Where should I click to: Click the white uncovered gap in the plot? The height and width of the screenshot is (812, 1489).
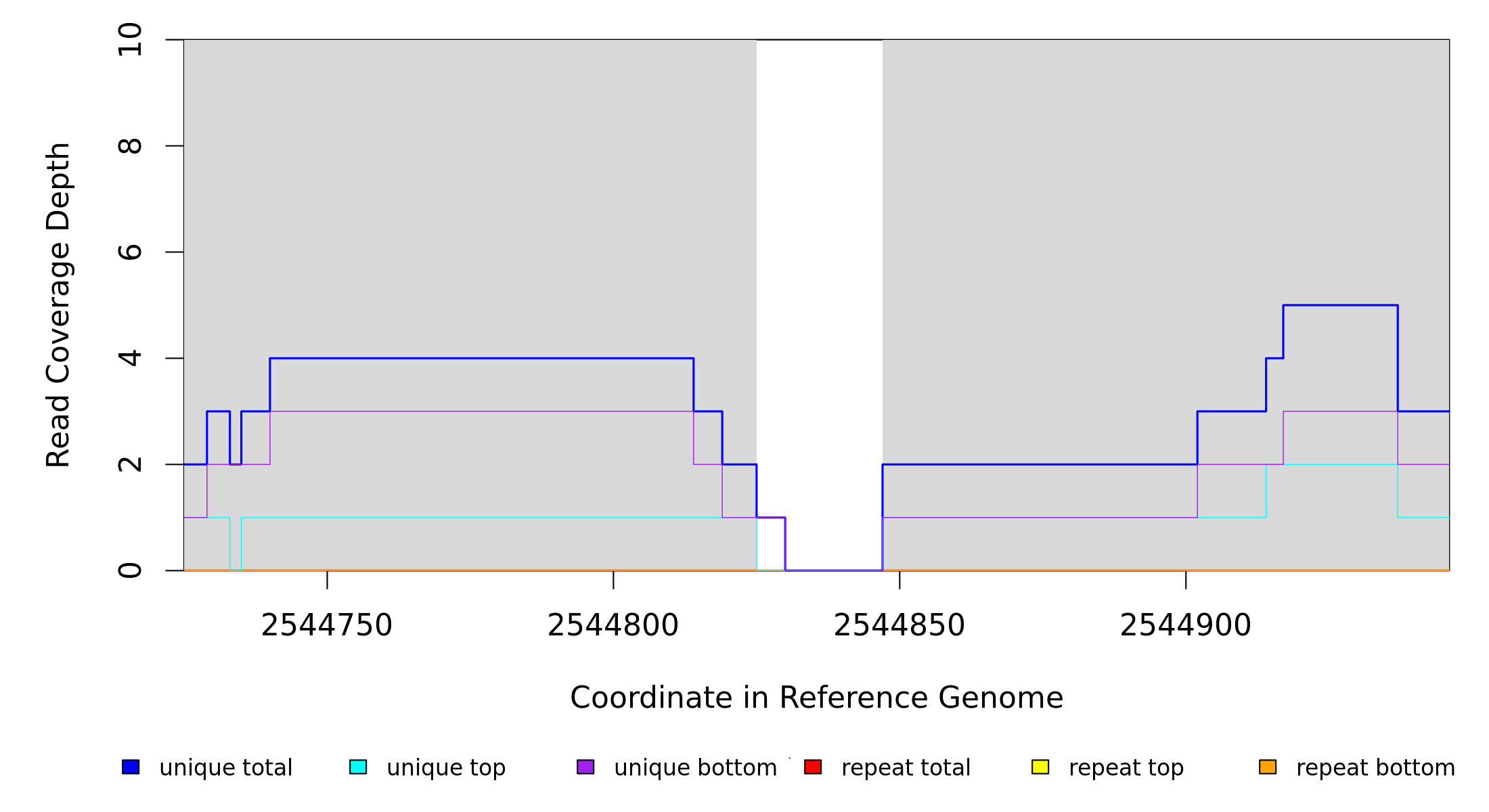point(819,271)
